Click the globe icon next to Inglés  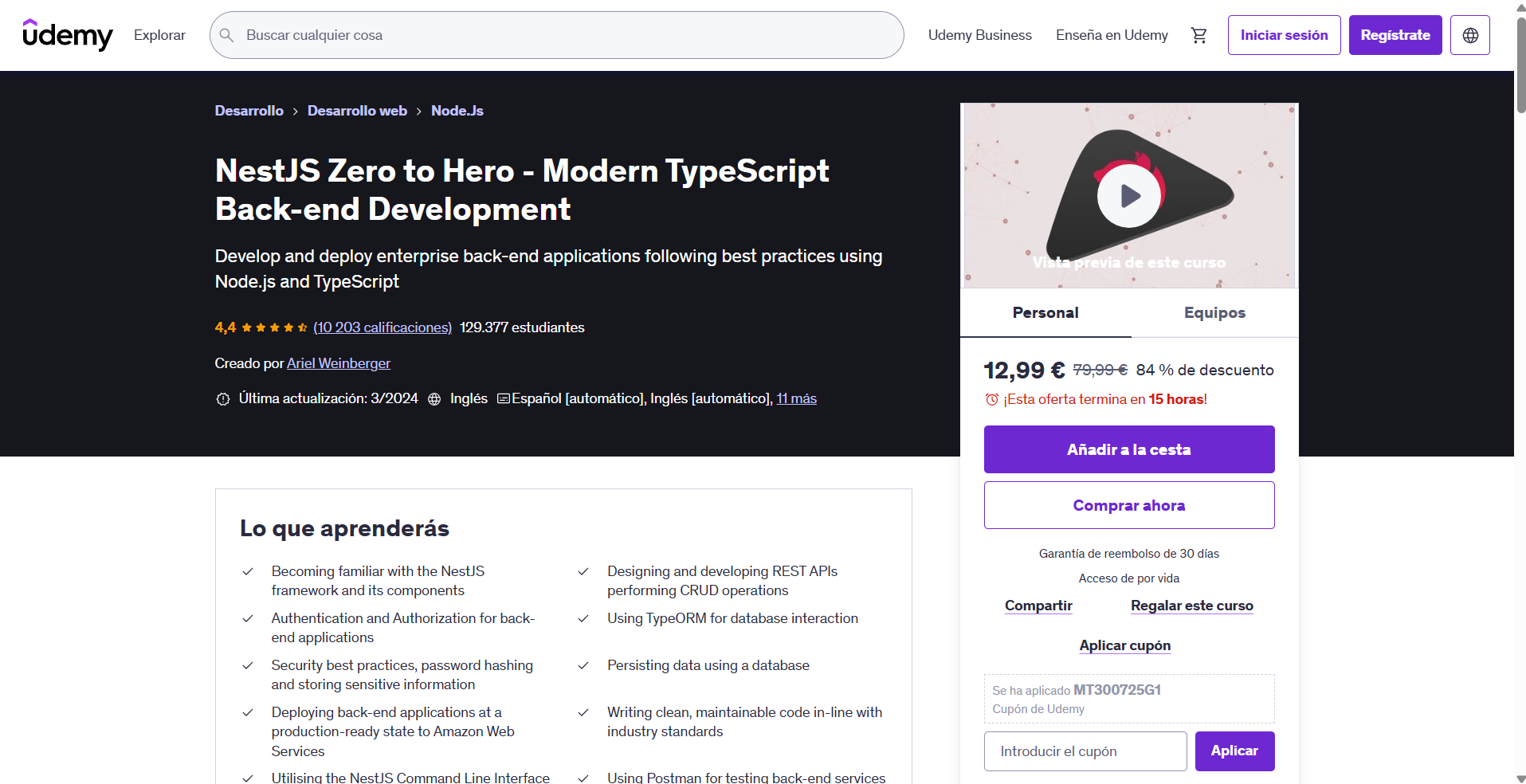pyautogui.click(x=434, y=398)
